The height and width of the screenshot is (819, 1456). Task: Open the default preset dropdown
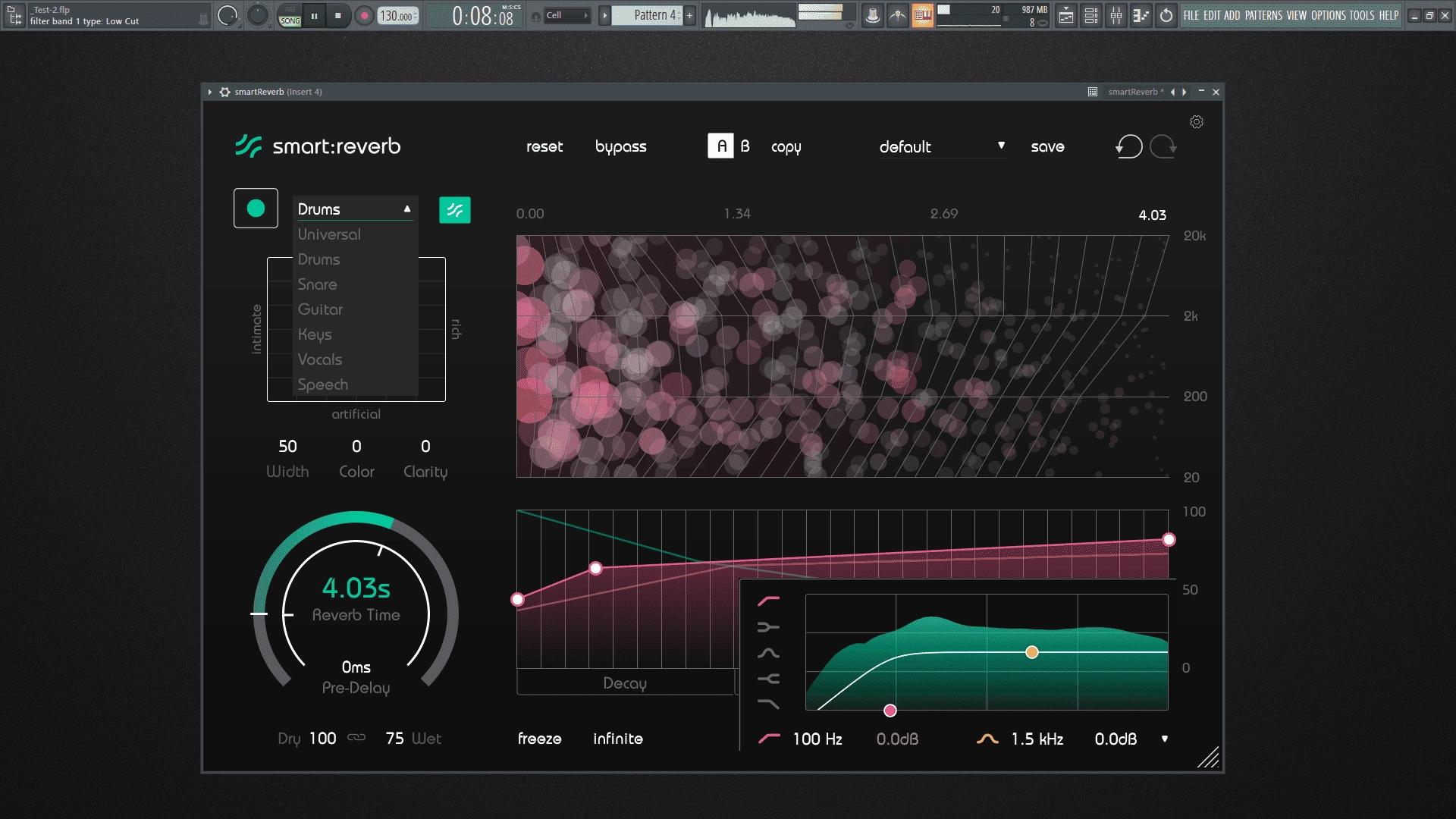tap(942, 146)
